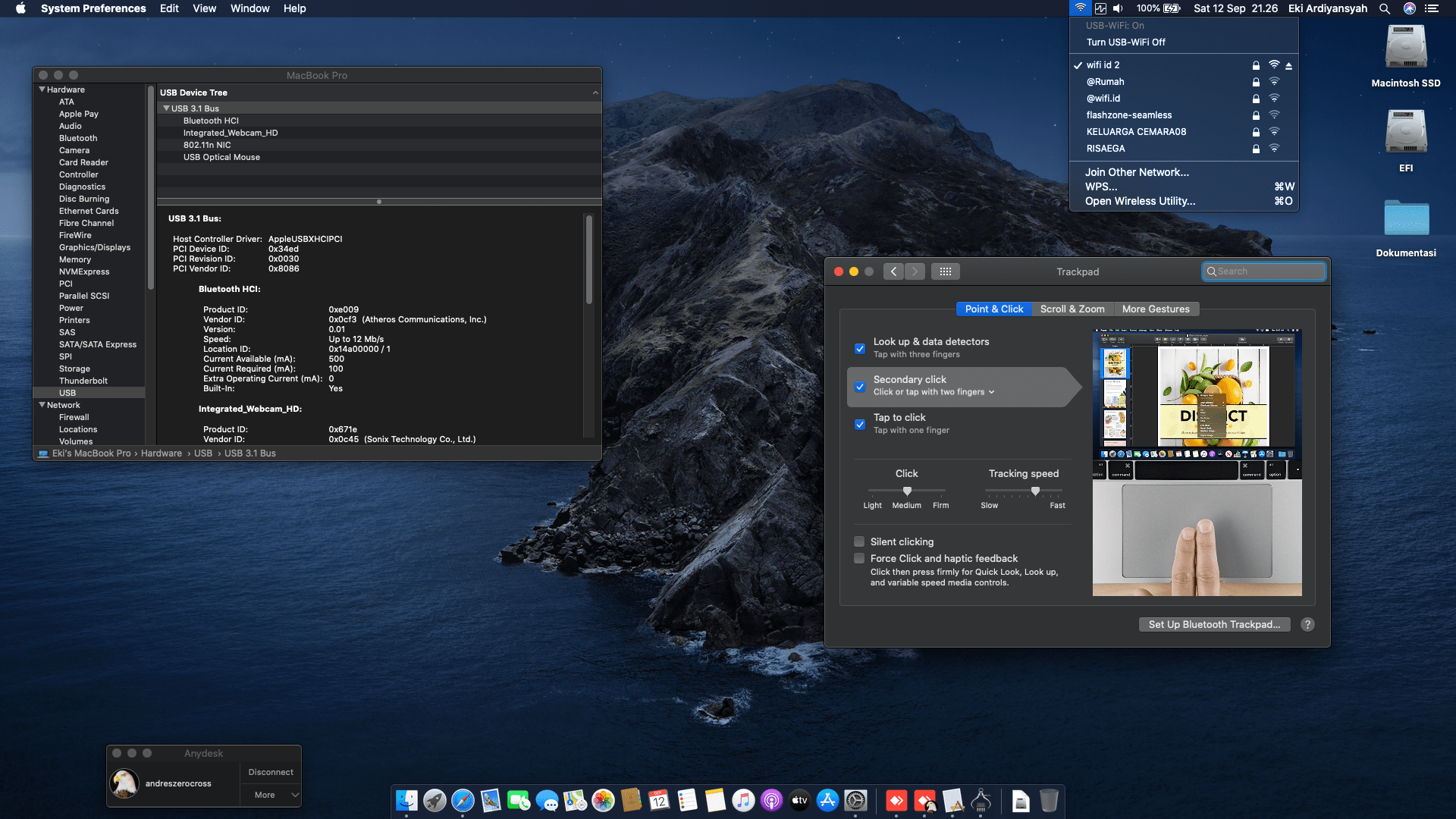1456x819 pixels.
Task: Open the help question mark button
Action: pyautogui.click(x=1307, y=624)
